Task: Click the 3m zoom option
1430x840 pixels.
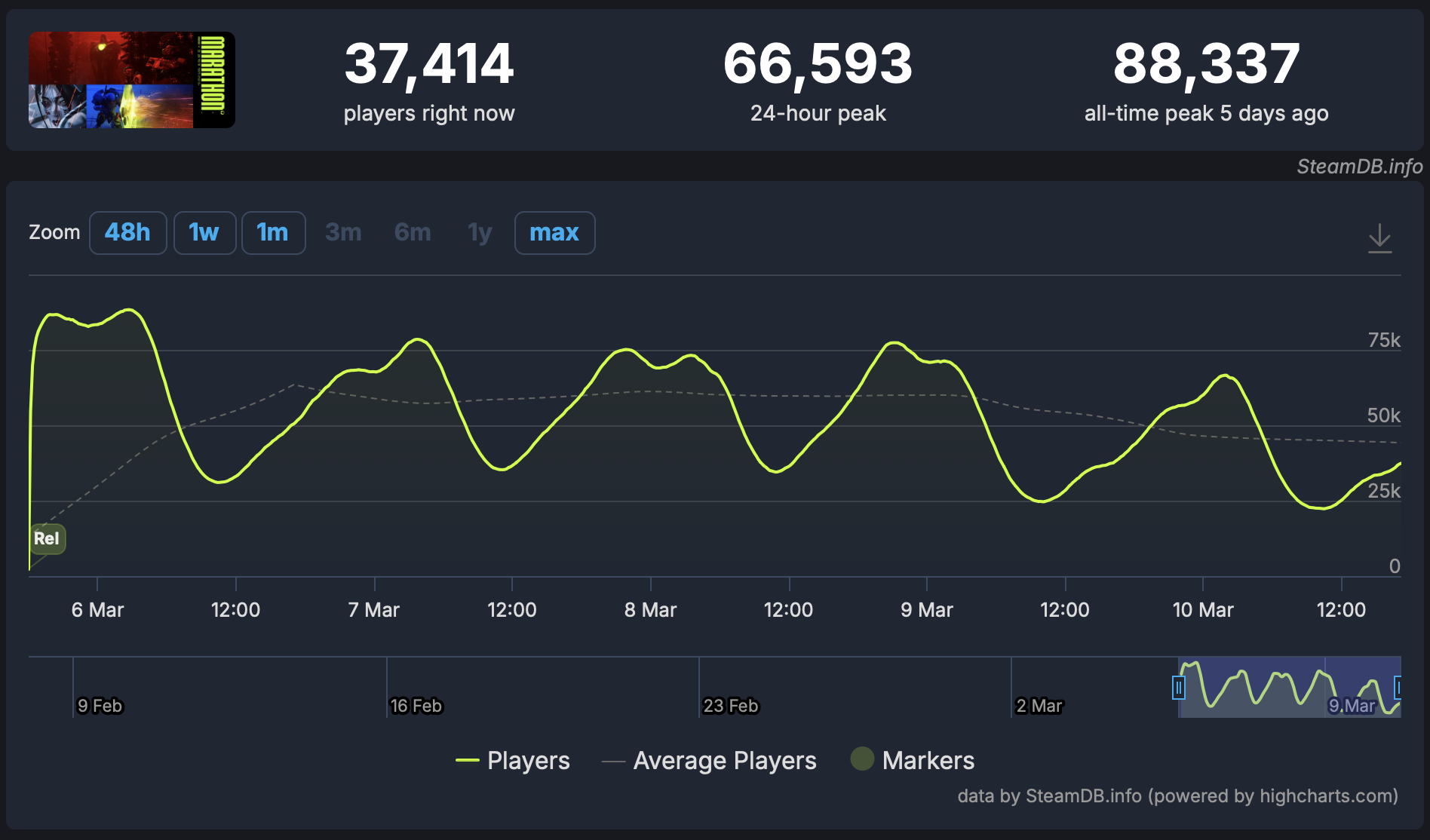Action: pos(343,233)
